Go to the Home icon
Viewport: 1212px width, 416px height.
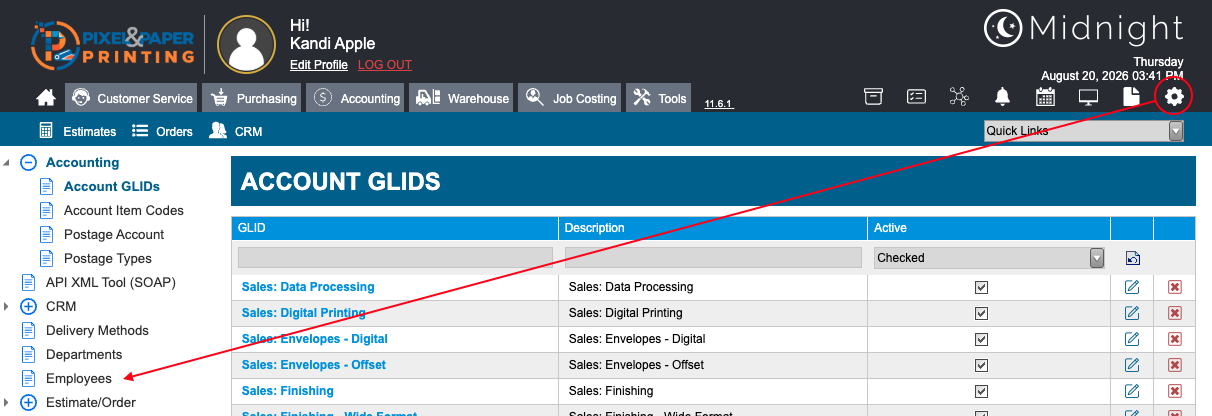coord(45,98)
